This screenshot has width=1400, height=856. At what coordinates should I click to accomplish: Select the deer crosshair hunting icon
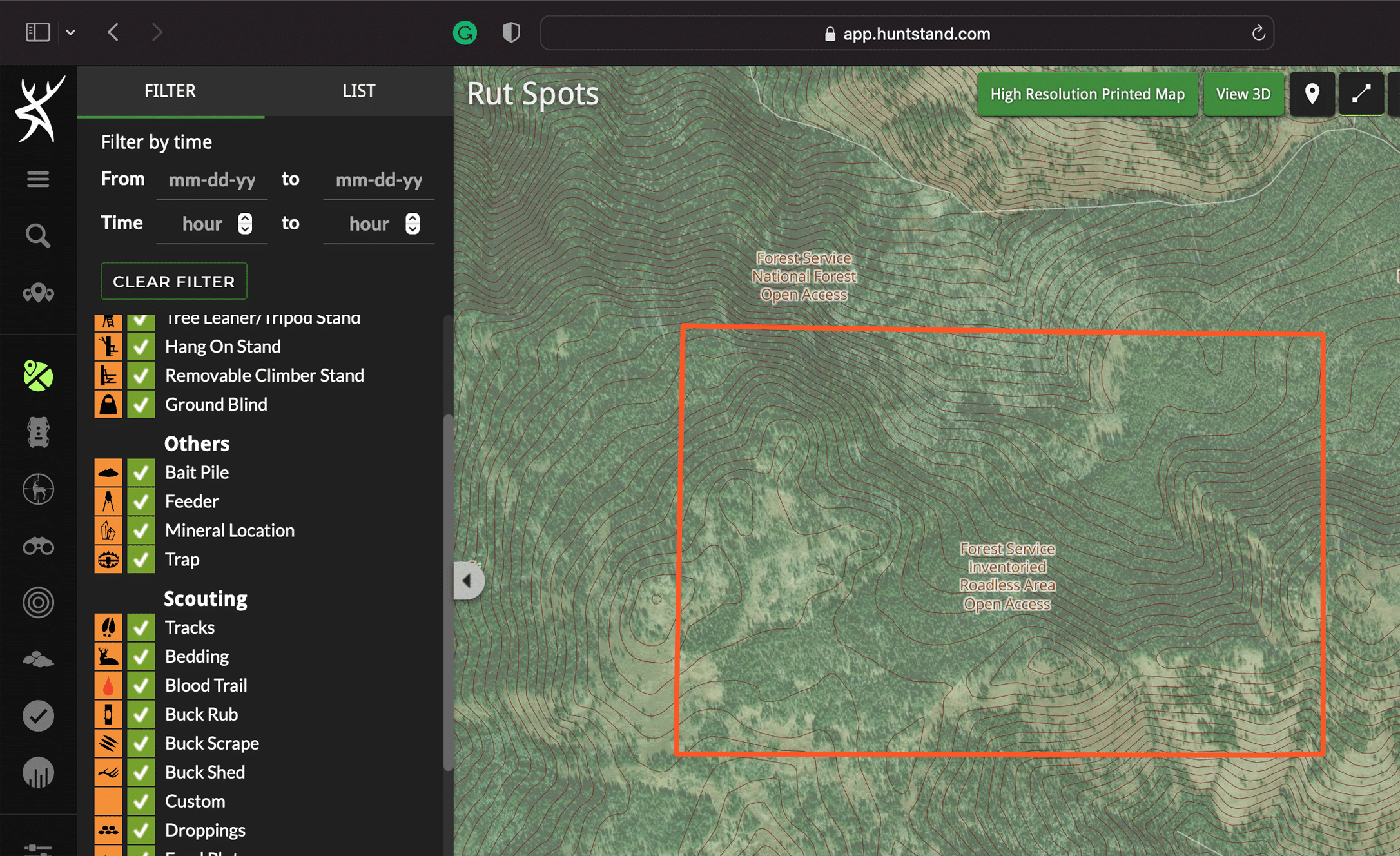pos(38,489)
